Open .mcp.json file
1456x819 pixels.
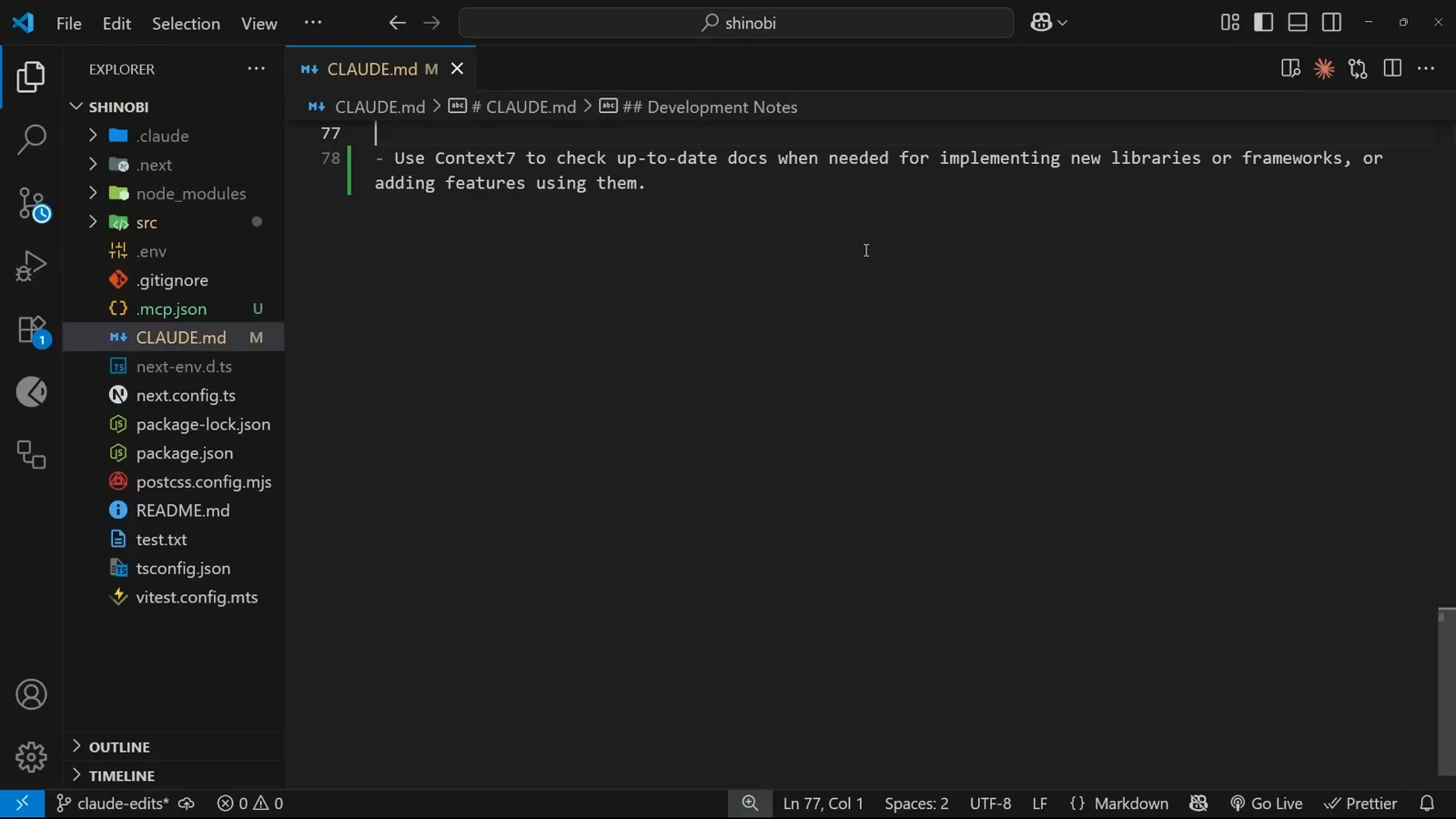click(173, 309)
